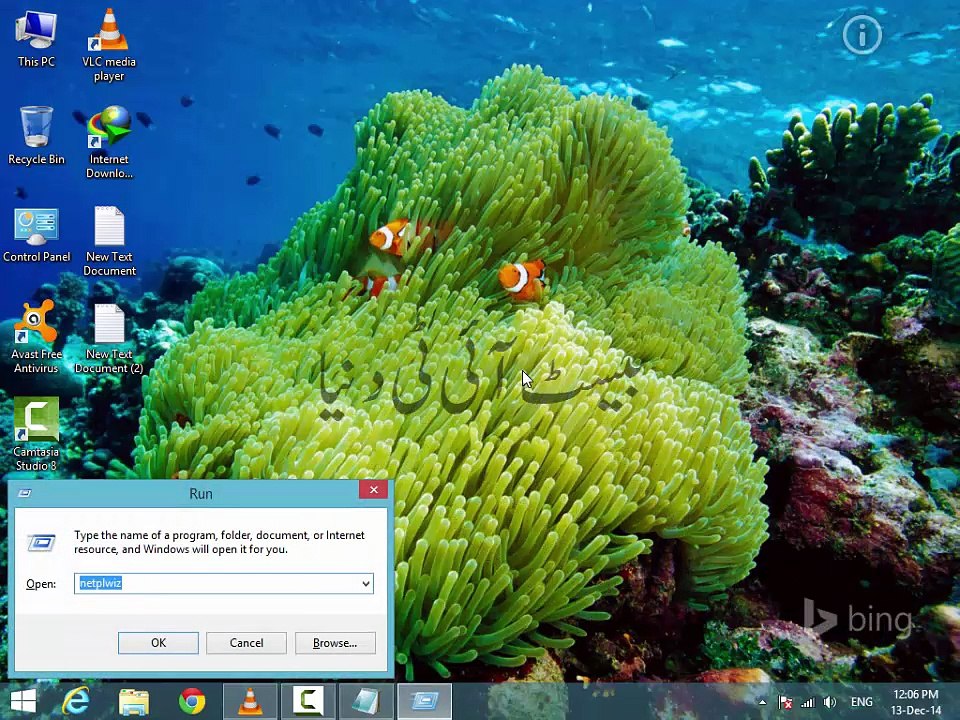
Task: Click the Run icon beside the description
Action: point(41,542)
